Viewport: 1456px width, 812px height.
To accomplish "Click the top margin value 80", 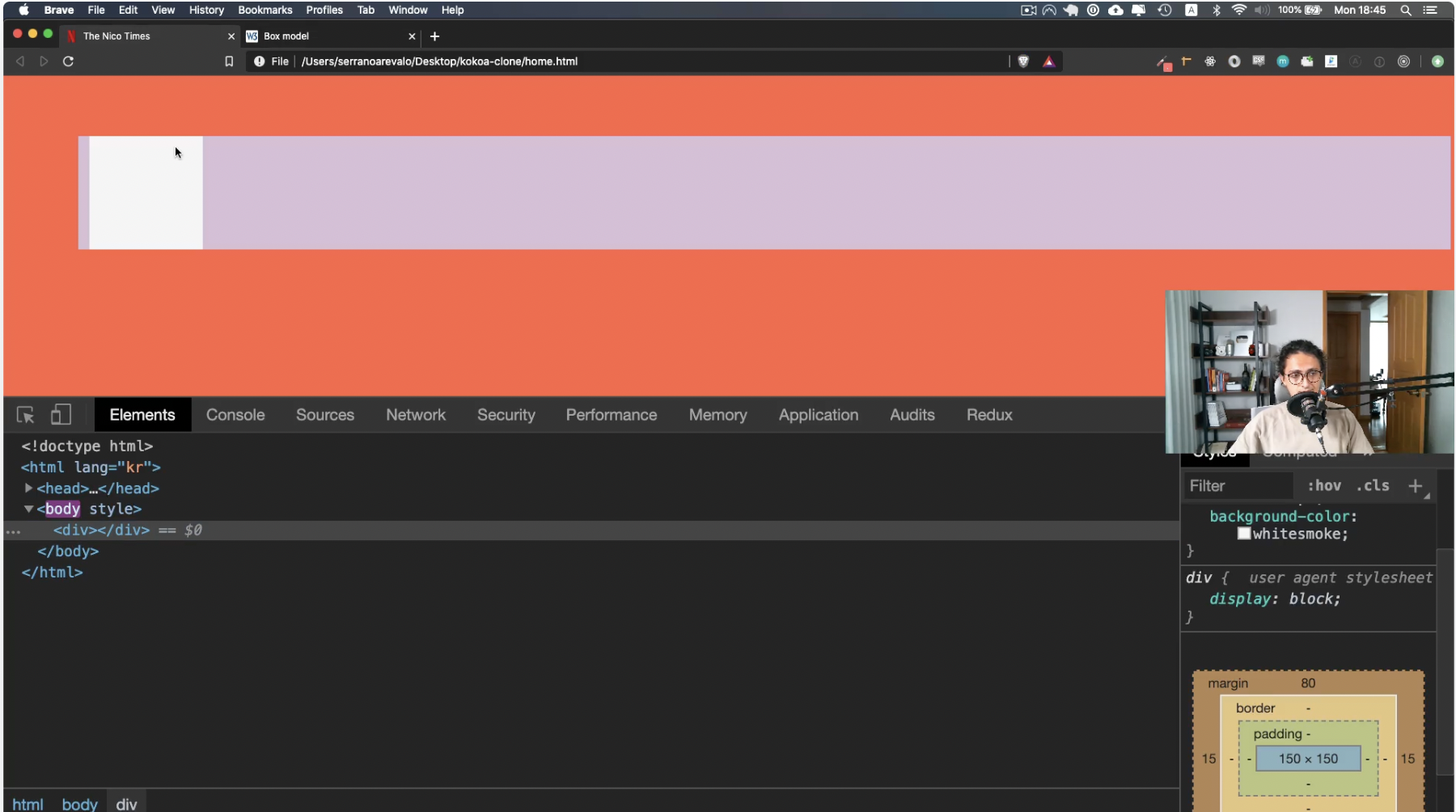I will point(1308,683).
